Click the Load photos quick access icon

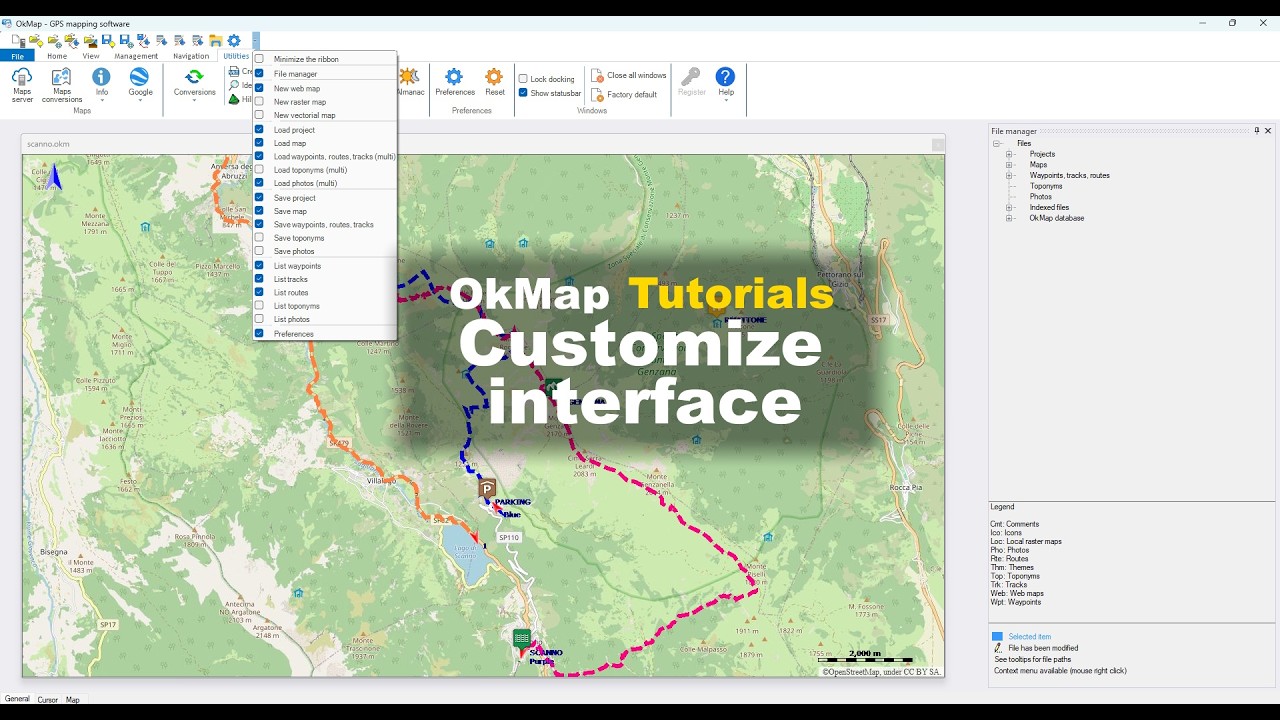pyautogui.click(x=90, y=41)
